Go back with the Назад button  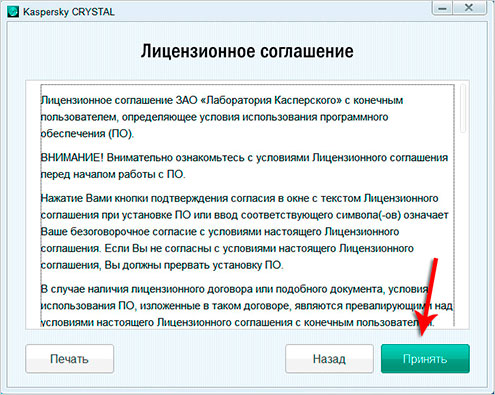pos(329,359)
